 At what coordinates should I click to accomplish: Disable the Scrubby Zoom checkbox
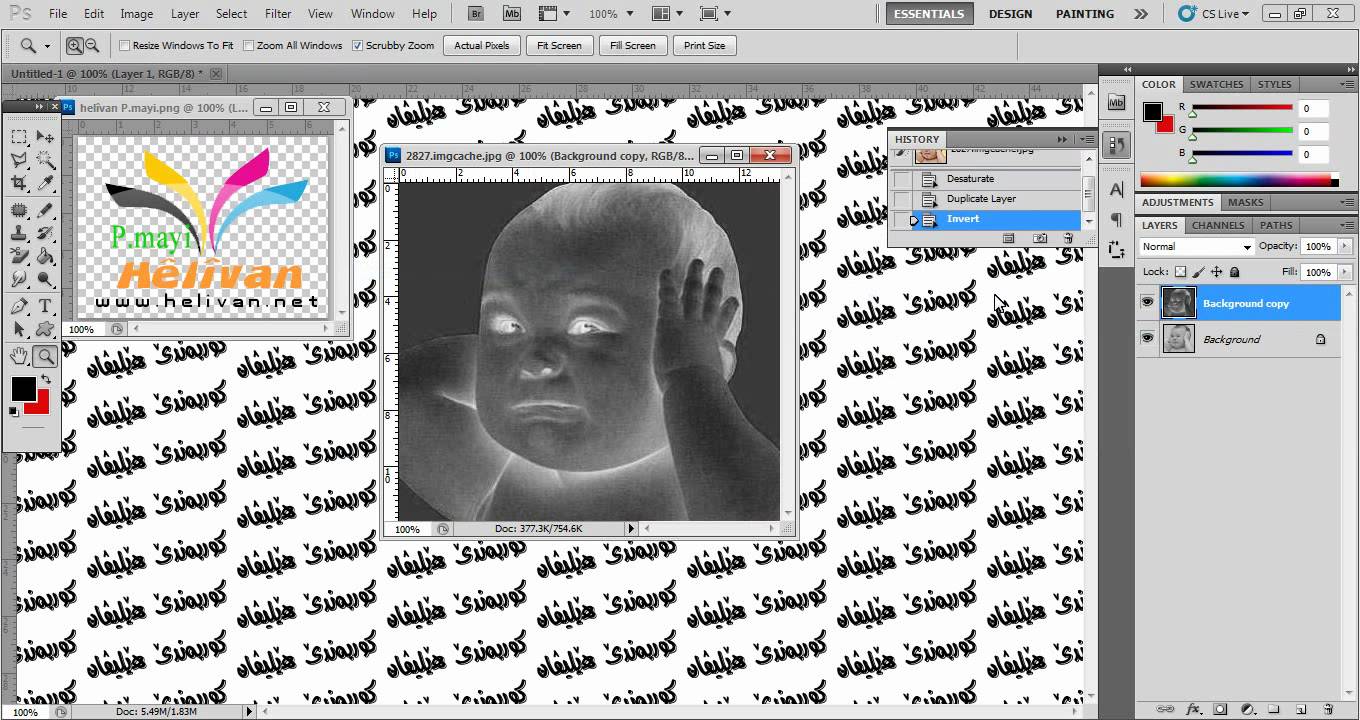pyautogui.click(x=357, y=45)
